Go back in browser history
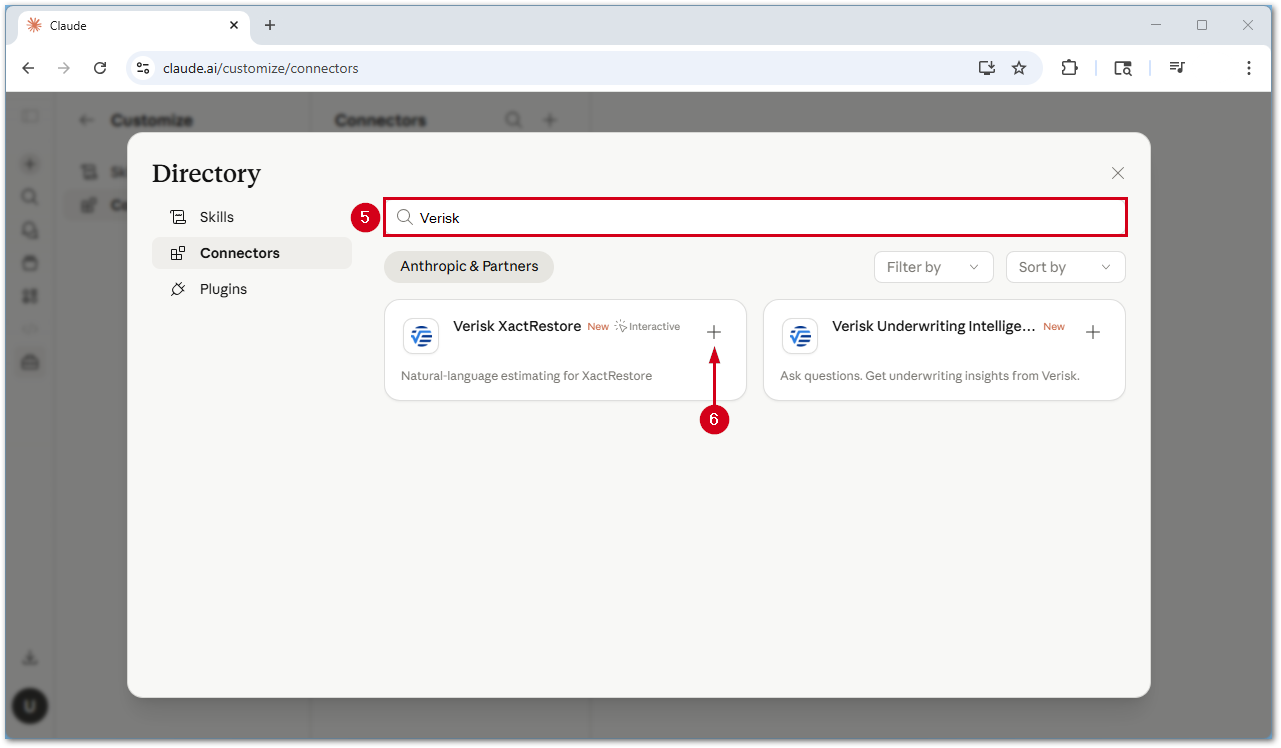 [28, 68]
